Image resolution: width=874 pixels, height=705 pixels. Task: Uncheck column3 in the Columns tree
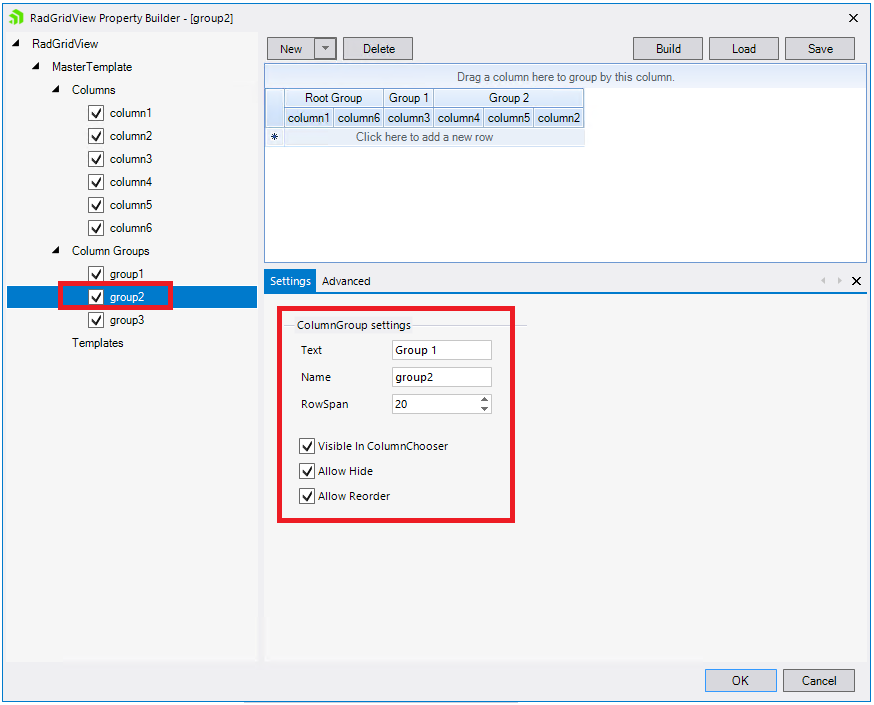[x=95, y=159]
